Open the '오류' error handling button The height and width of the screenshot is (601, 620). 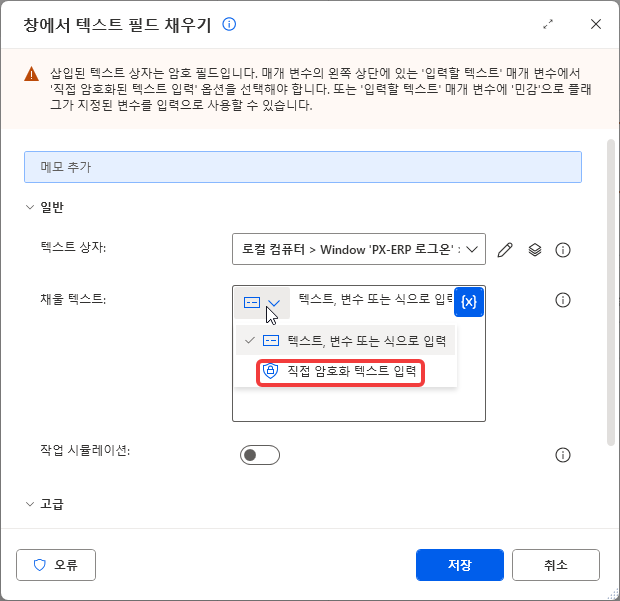click(56, 565)
